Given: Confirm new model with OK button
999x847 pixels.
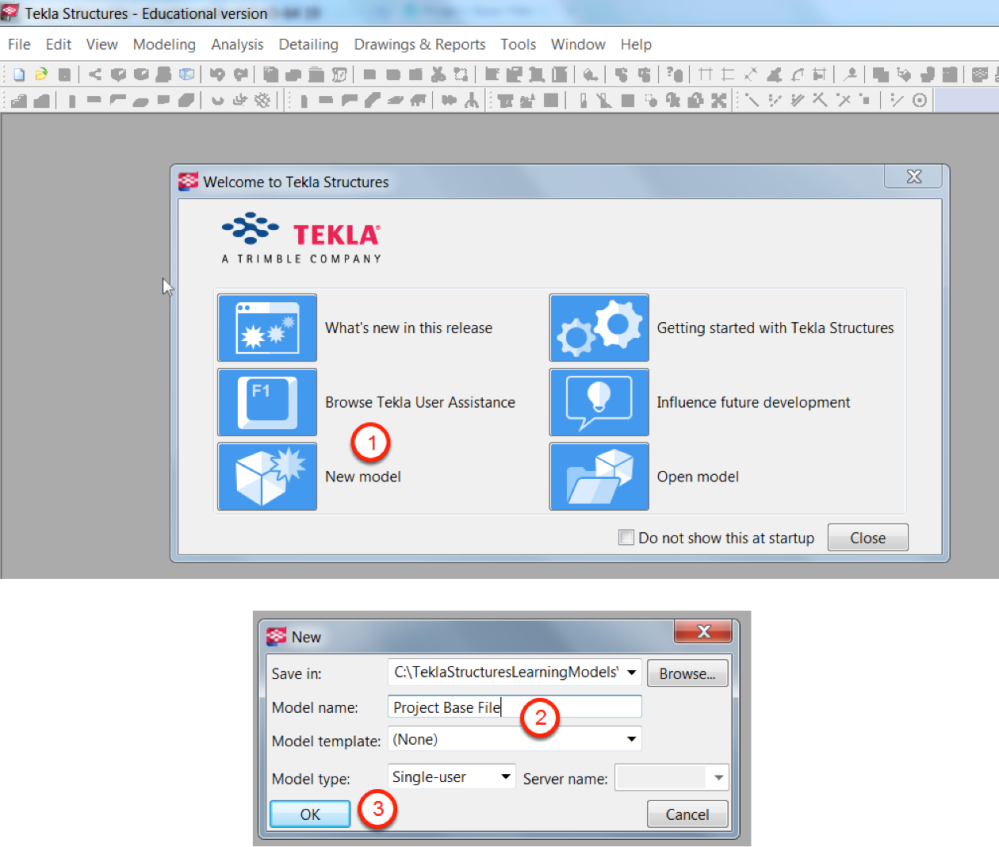Looking at the screenshot, I should click(310, 814).
